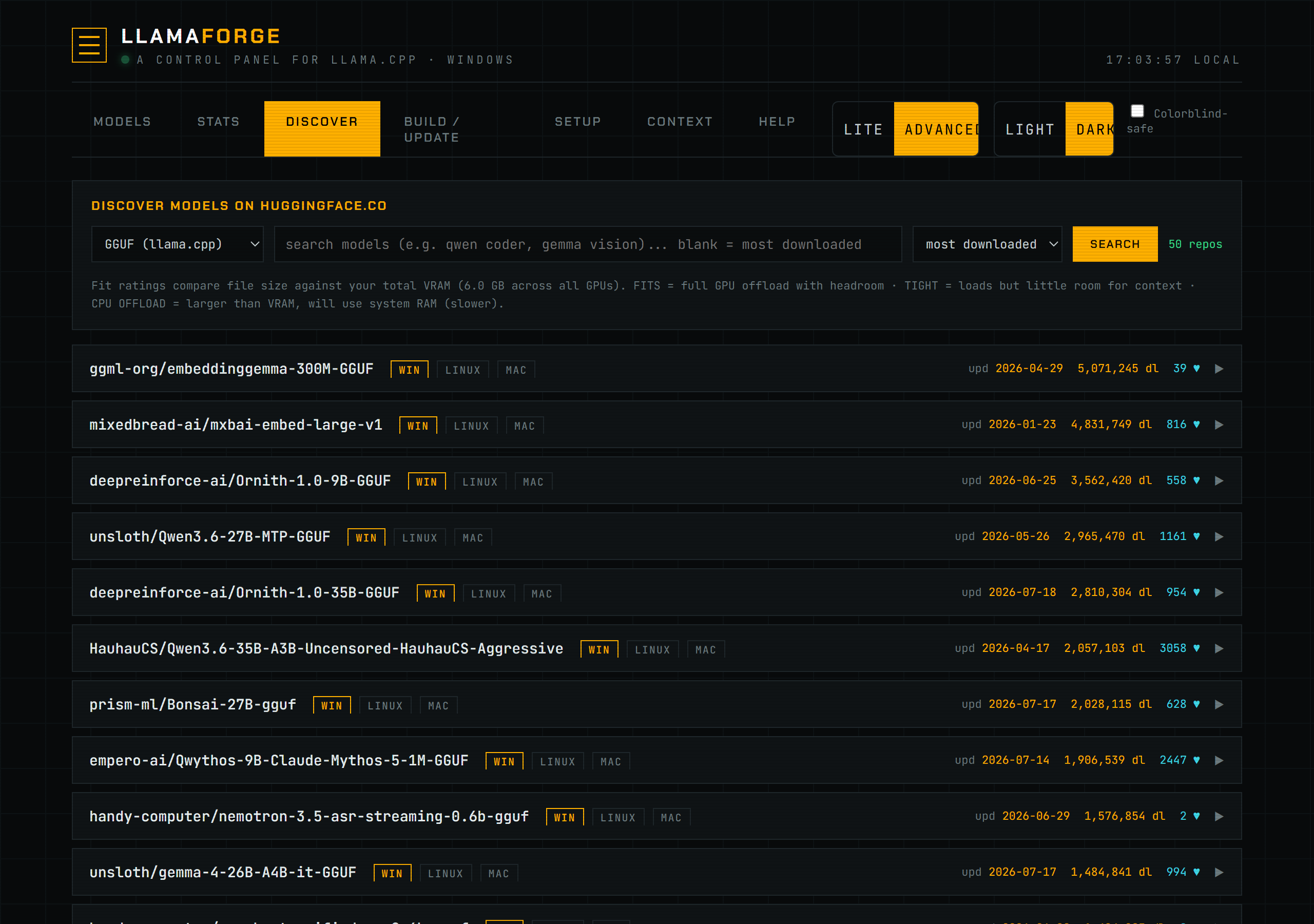Switch to ADVANCED mode
The width and height of the screenshot is (1314, 924).
point(936,129)
